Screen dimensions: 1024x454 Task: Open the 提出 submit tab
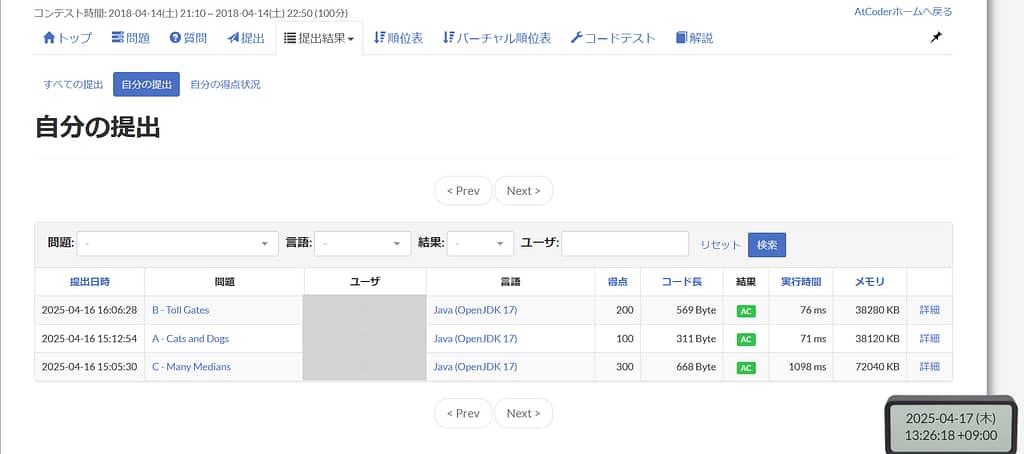coord(246,38)
